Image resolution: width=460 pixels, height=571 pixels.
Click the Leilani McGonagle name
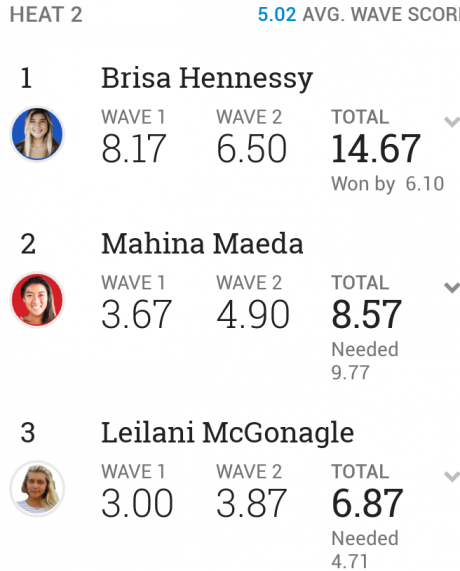click(x=227, y=433)
